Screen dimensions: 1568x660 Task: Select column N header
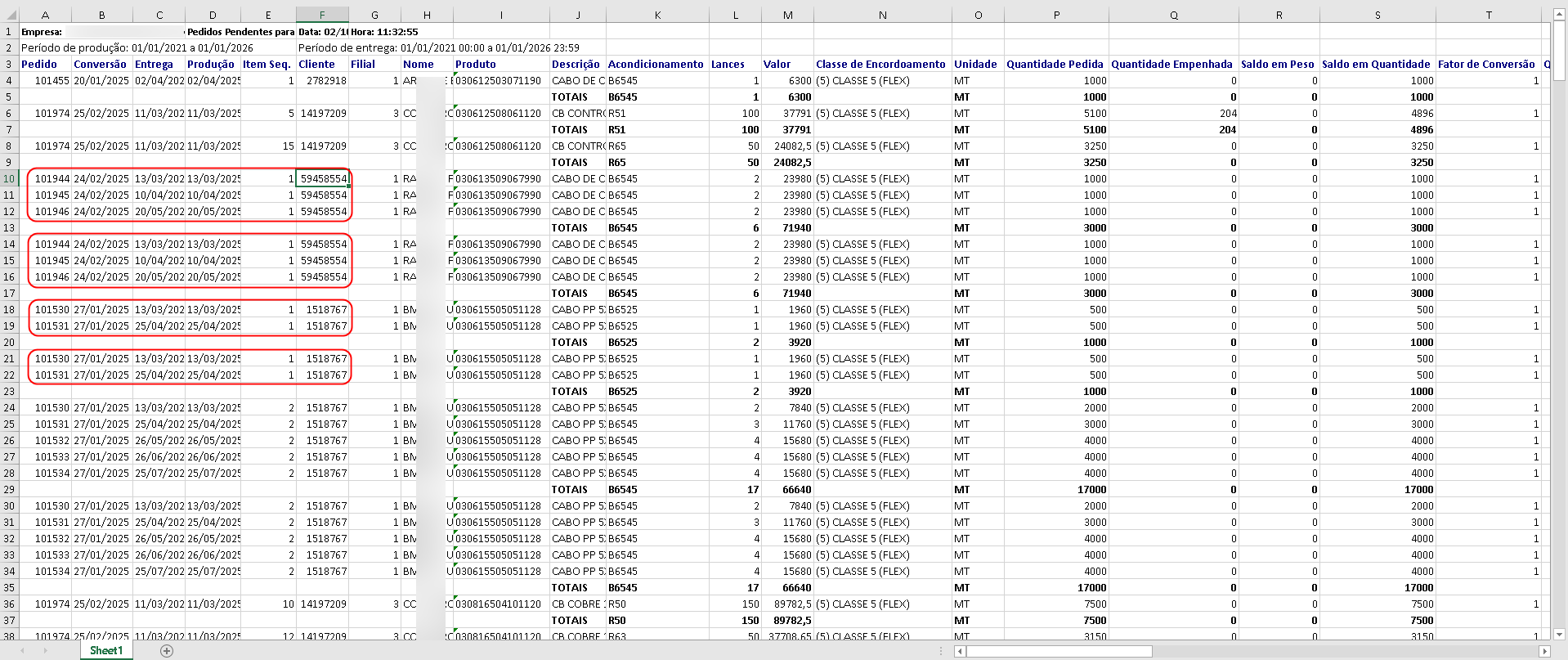pyautogui.click(x=882, y=15)
